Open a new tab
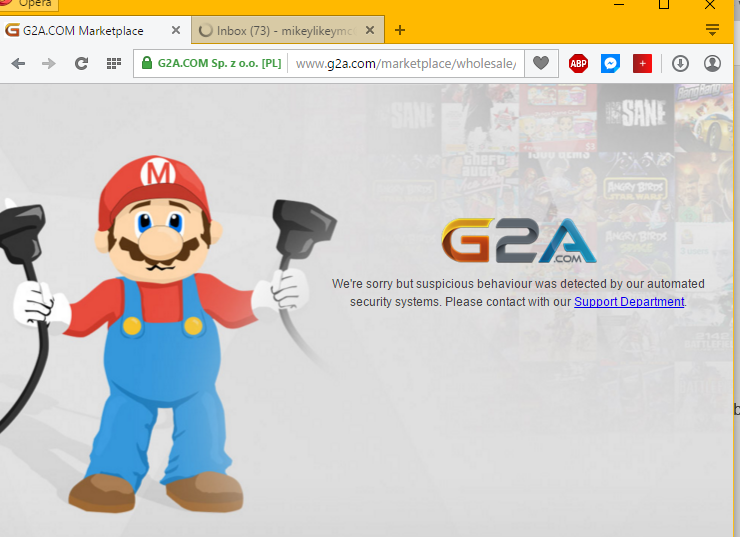Image resolution: width=740 pixels, height=537 pixels. point(400,30)
